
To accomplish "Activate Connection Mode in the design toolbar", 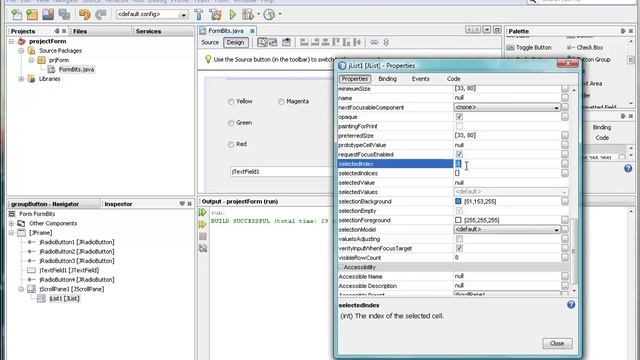I will click(x=273, y=42).
